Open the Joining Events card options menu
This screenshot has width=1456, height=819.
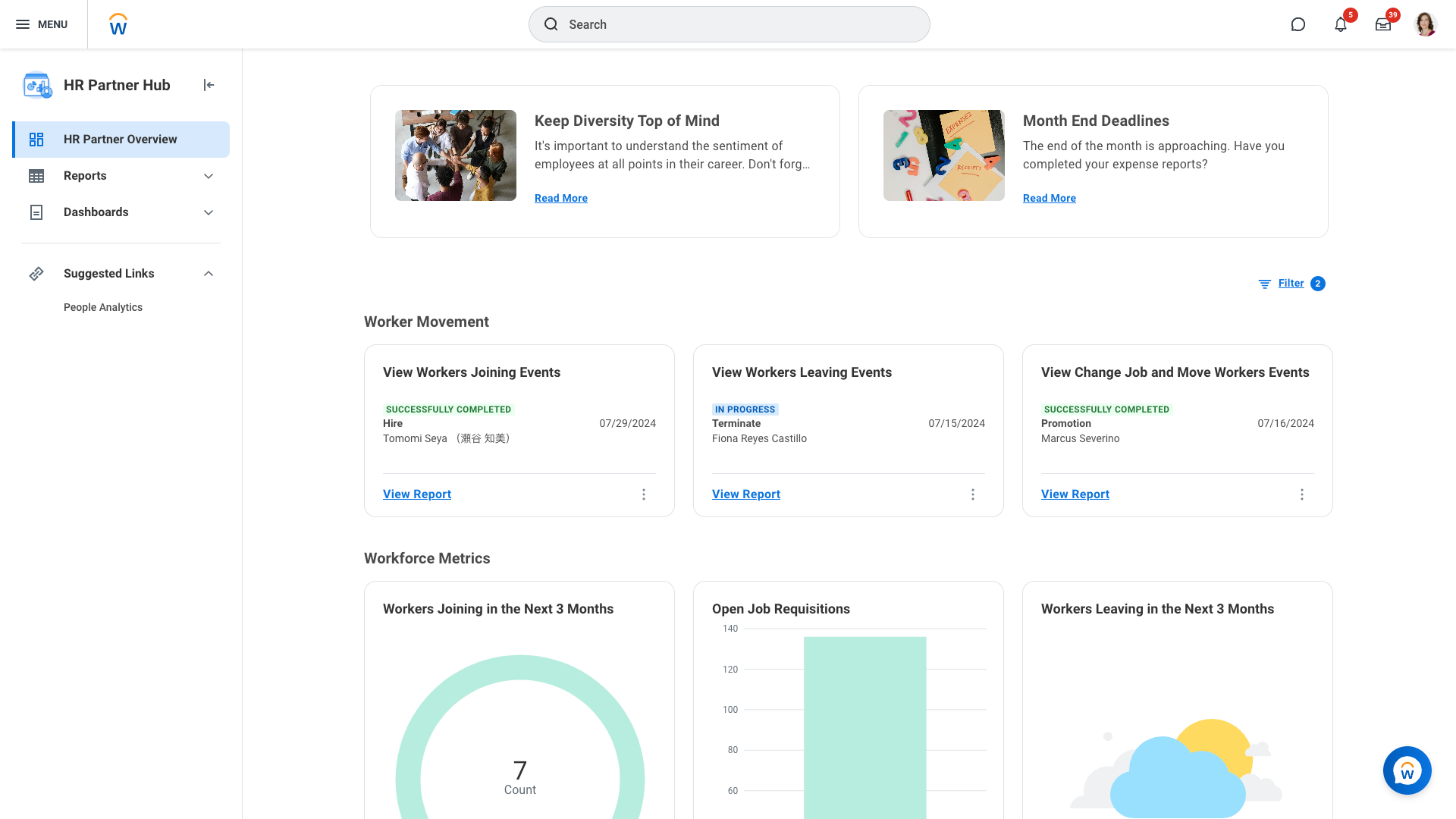pyautogui.click(x=644, y=494)
